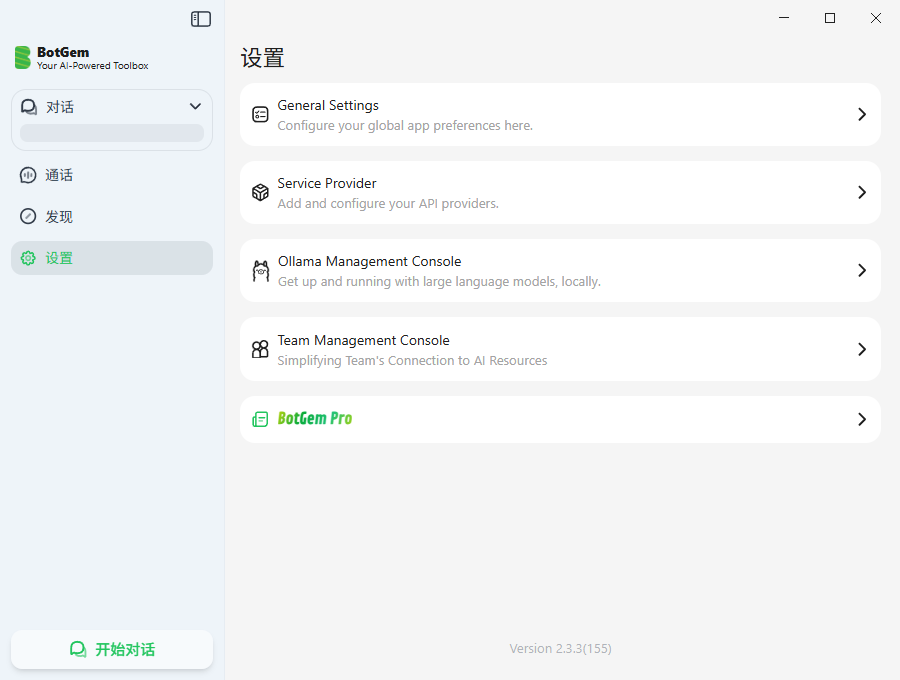Open Service Provider settings
The height and width of the screenshot is (680, 900).
click(x=560, y=193)
